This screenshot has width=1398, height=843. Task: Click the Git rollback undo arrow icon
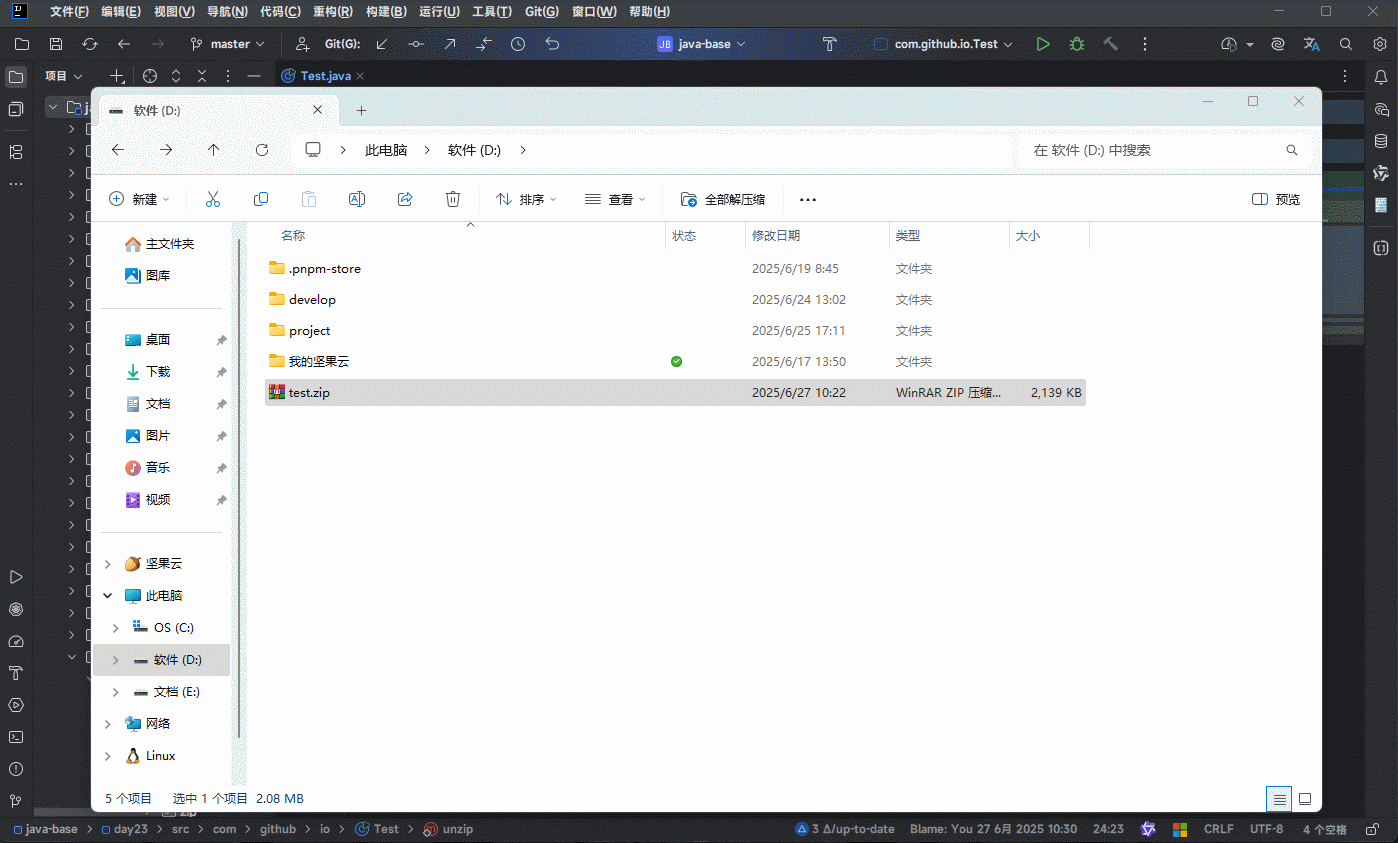(x=552, y=44)
